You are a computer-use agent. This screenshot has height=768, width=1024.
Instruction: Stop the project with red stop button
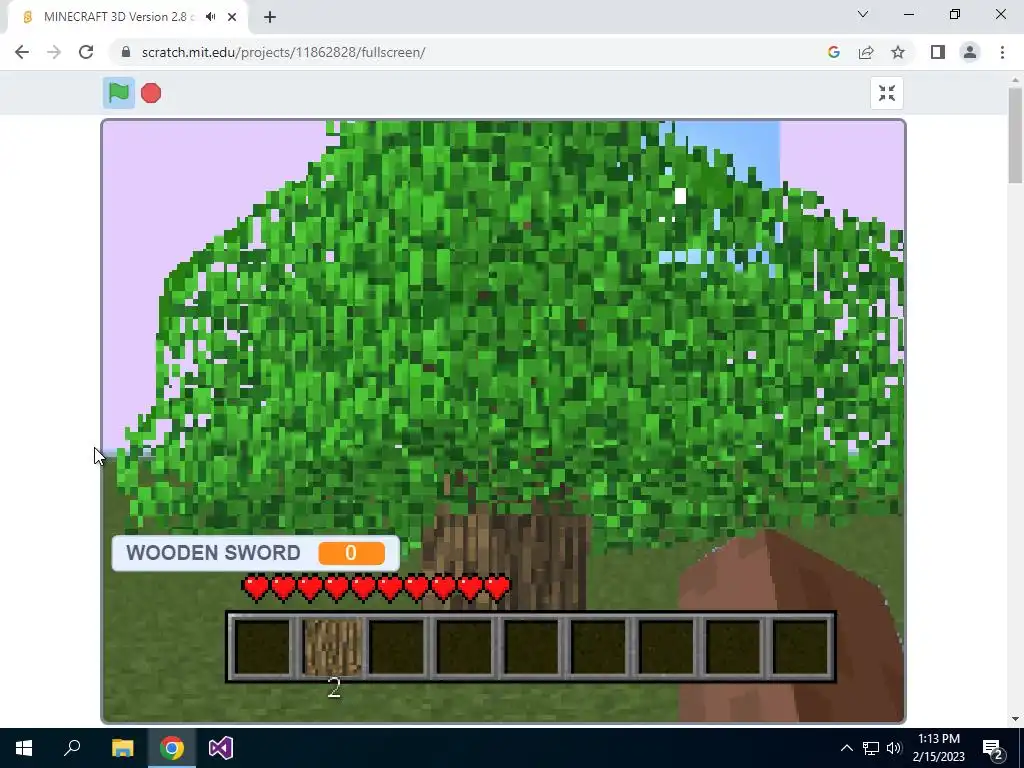pyautogui.click(x=151, y=93)
